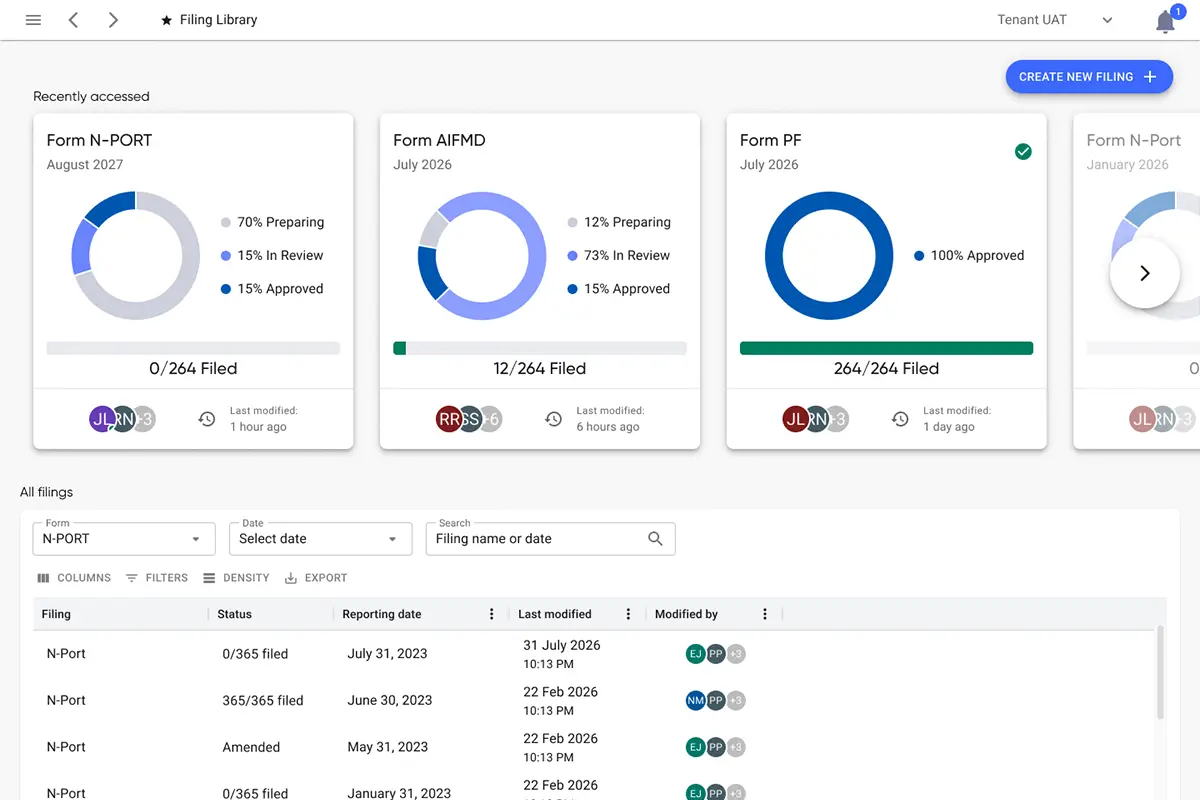Image resolution: width=1200 pixels, height=800 pixels.
Task: Click history icon on Form AIFMD card
Action: tap(553, 419)
